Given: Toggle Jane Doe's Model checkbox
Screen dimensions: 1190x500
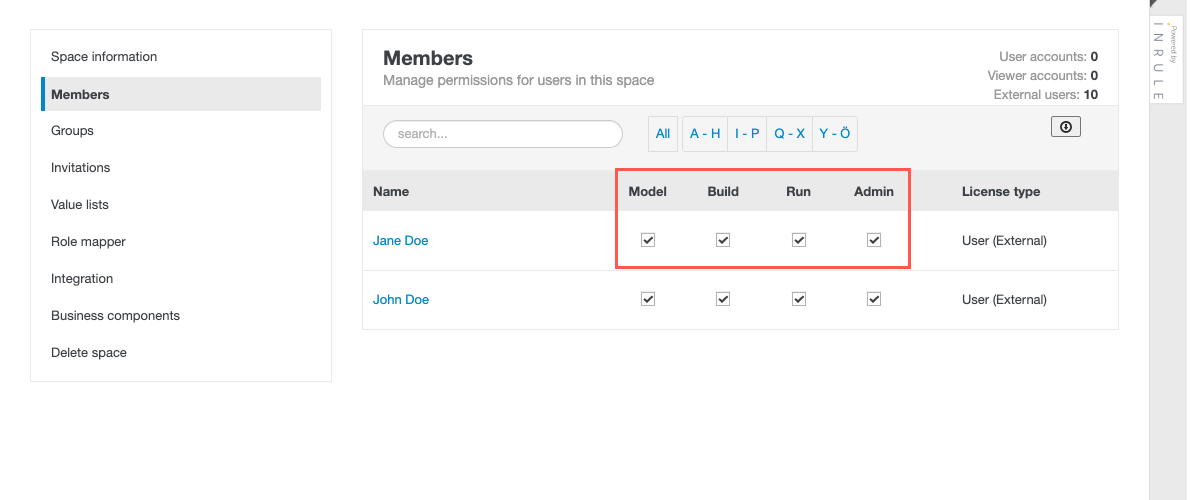Looking at the screenshot, I should pyautogui.click(x=648, y=240).
